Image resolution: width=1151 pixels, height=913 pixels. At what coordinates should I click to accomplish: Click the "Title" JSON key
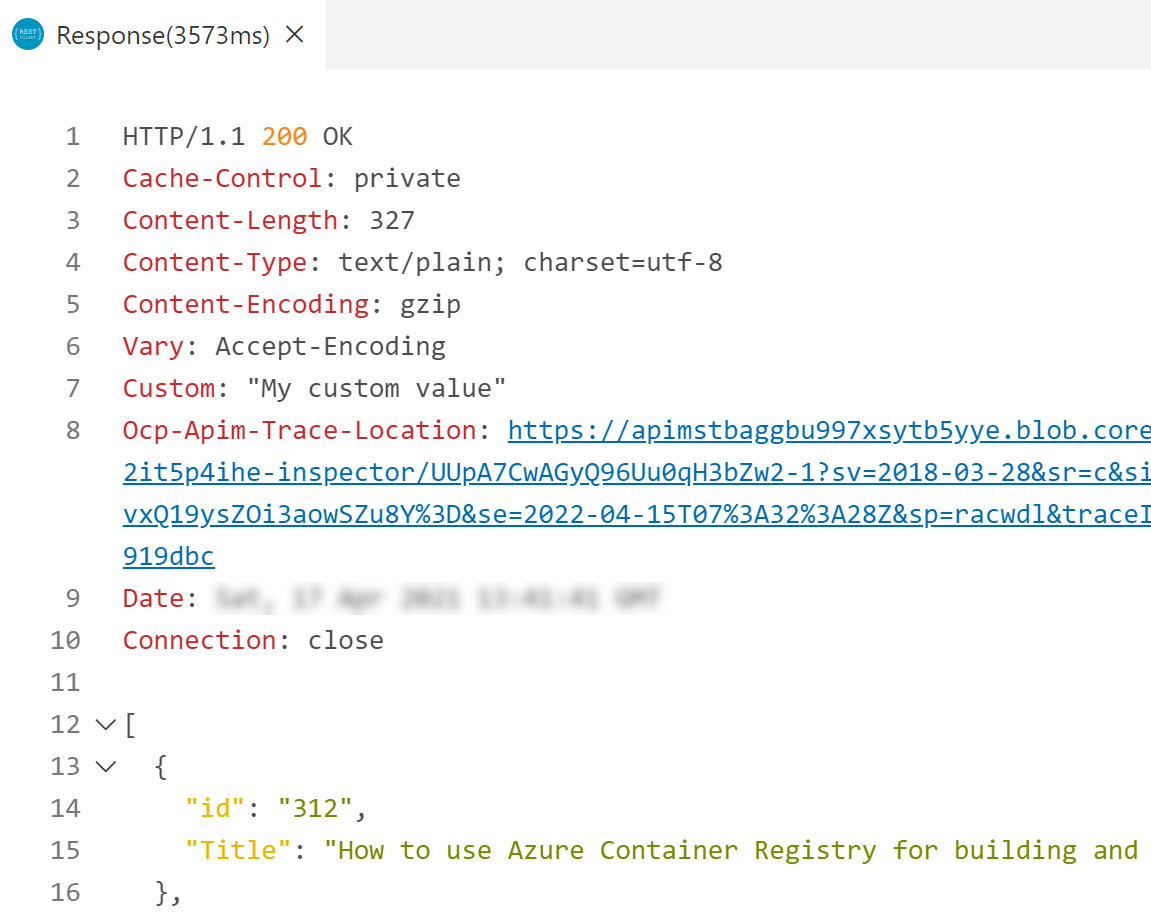click(x=238, y=850)
